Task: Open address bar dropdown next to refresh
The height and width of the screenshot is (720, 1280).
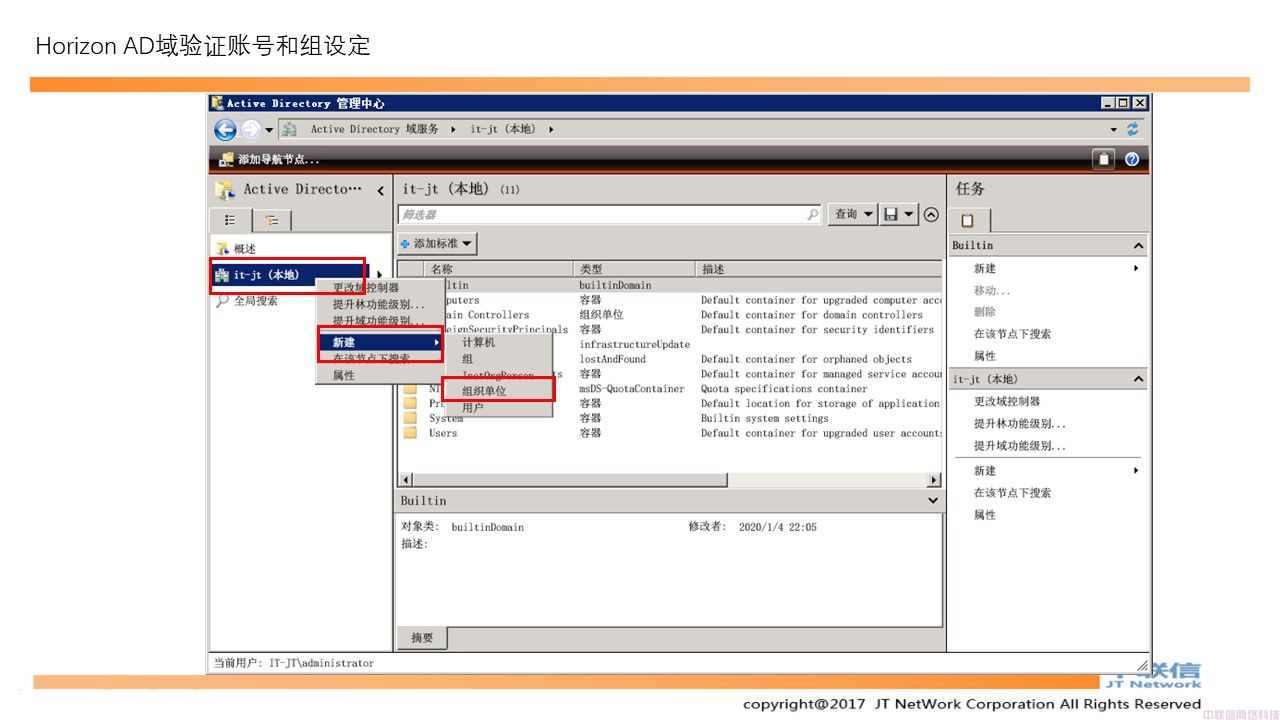Action: (1114, 130)
